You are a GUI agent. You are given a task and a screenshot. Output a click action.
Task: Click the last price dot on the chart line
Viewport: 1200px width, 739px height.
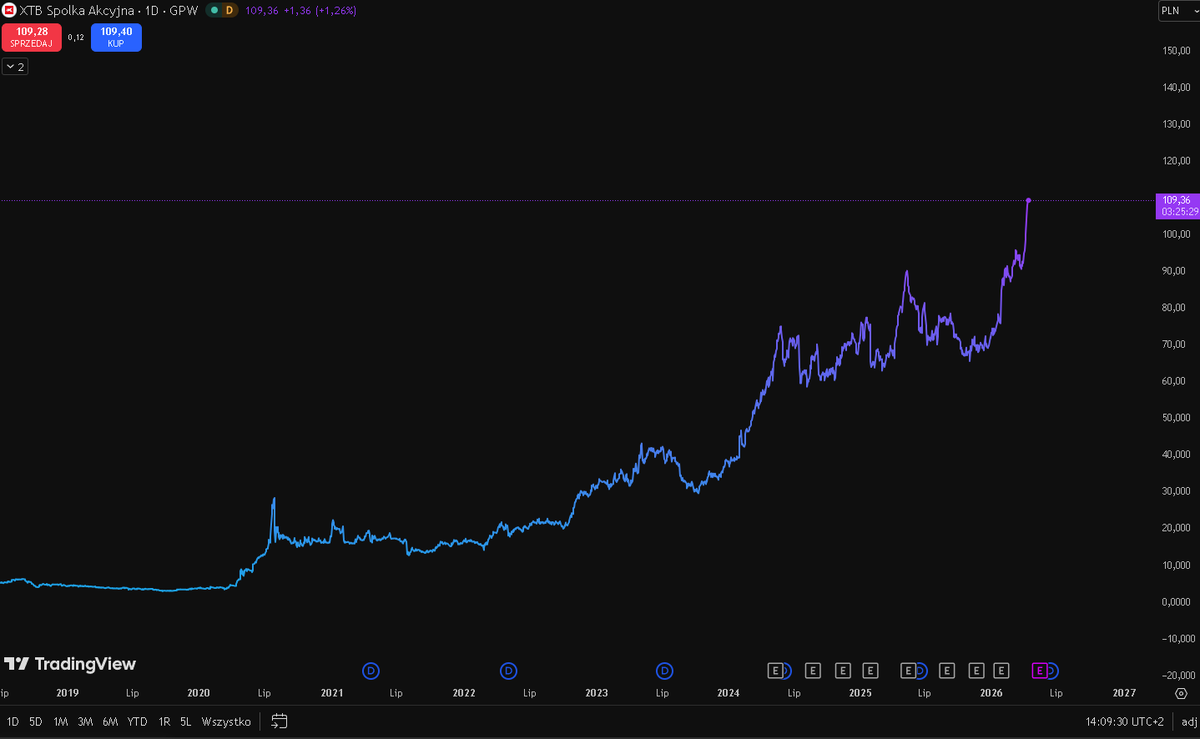coord(1028,200)
